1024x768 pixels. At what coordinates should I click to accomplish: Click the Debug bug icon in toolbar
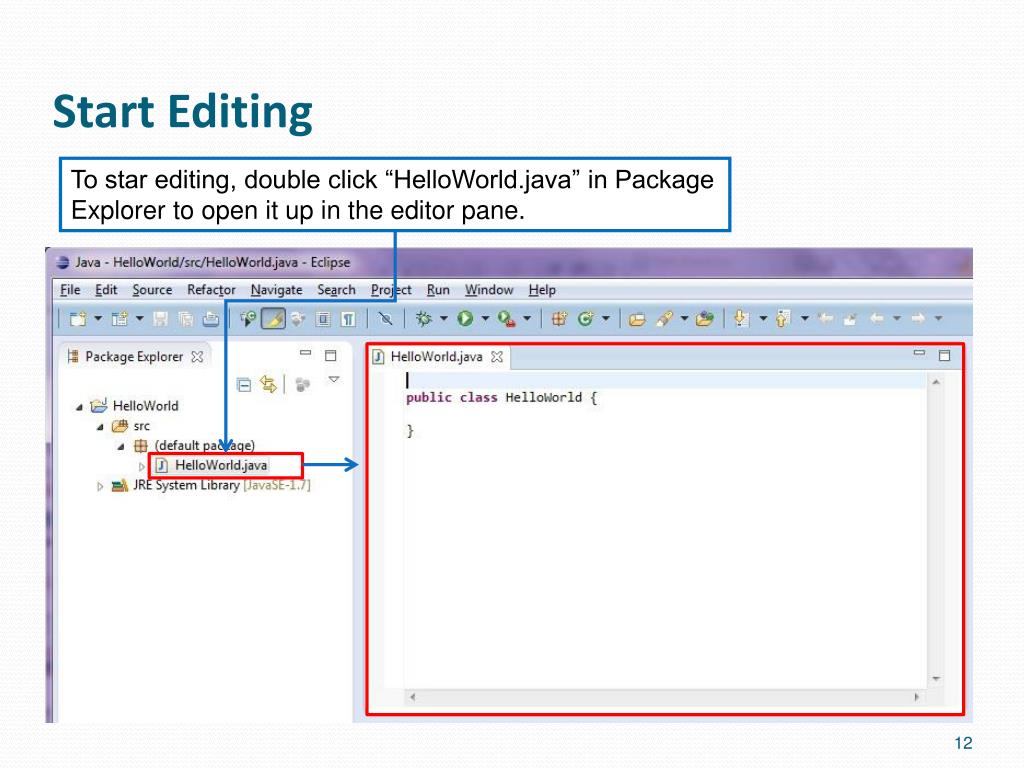[x=424, y=319]
